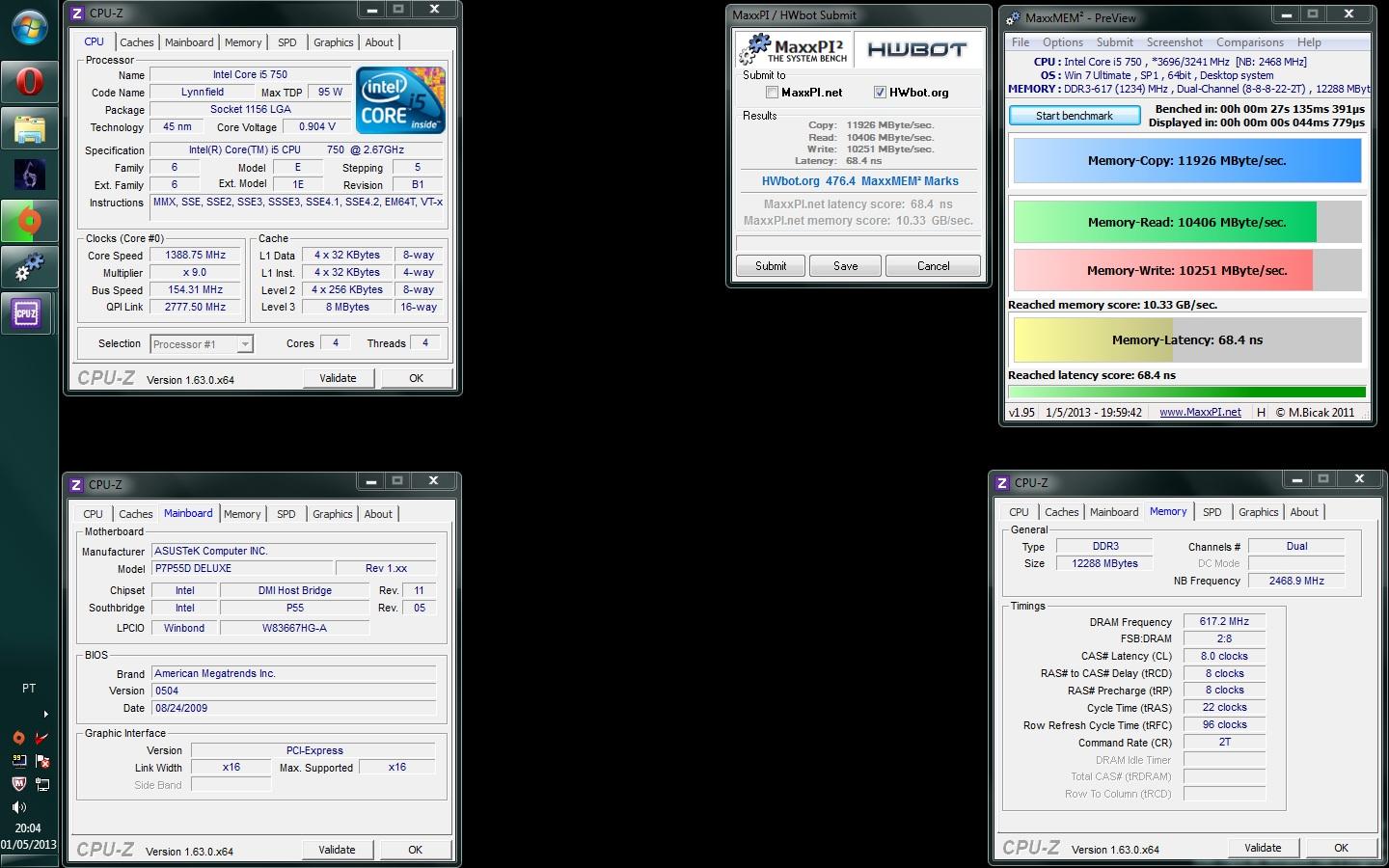Select CPU tab in CPU-Z Memory window
This screenshot has height=868, width=1389.
coord(1020,512)
